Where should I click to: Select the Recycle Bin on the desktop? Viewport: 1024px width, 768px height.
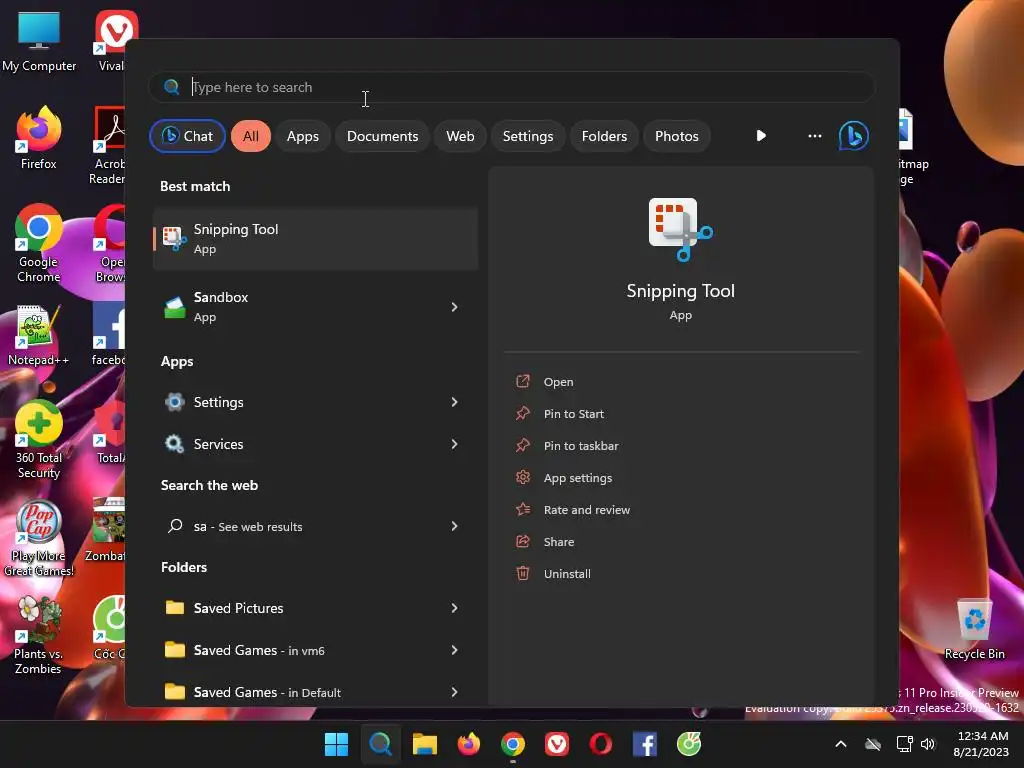[974, 630]
